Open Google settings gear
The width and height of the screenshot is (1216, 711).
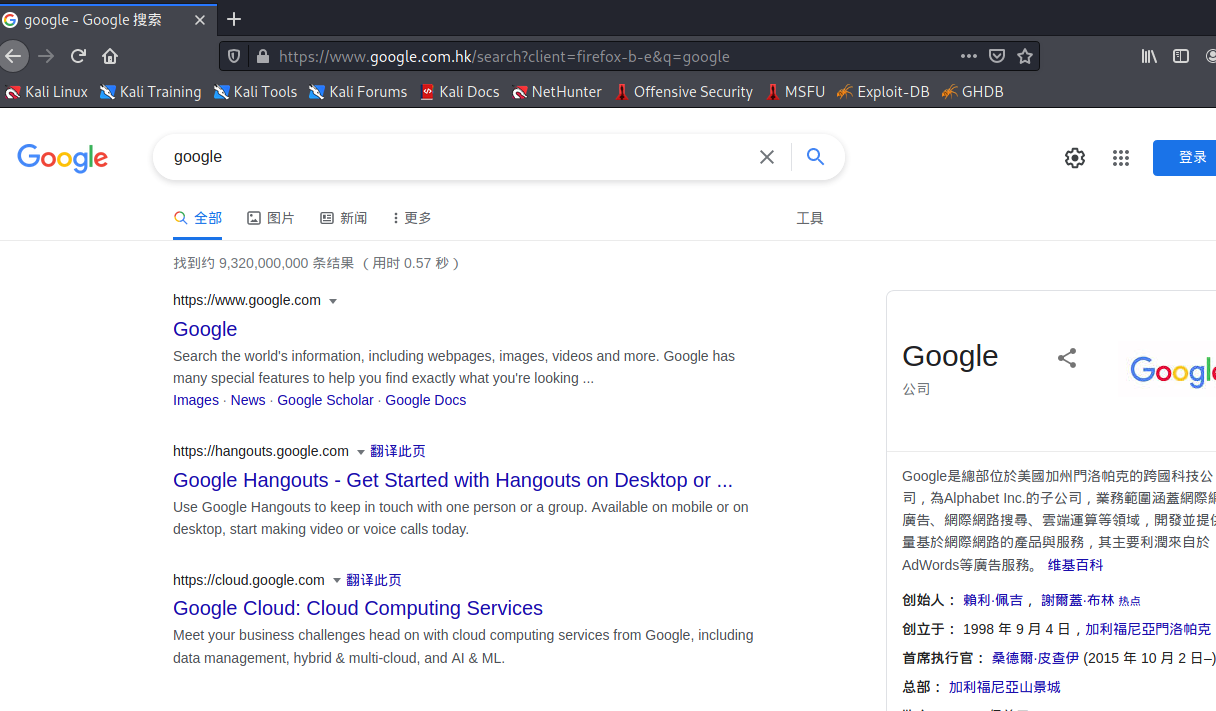point(1075,158)
